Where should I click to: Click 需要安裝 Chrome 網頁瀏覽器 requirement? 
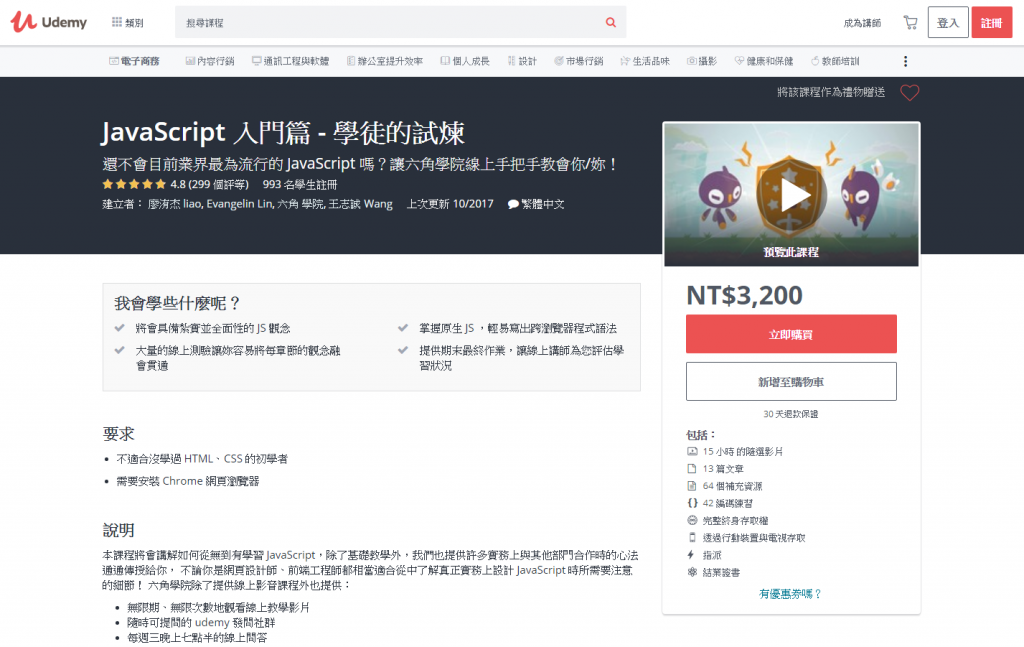(188, 482)
